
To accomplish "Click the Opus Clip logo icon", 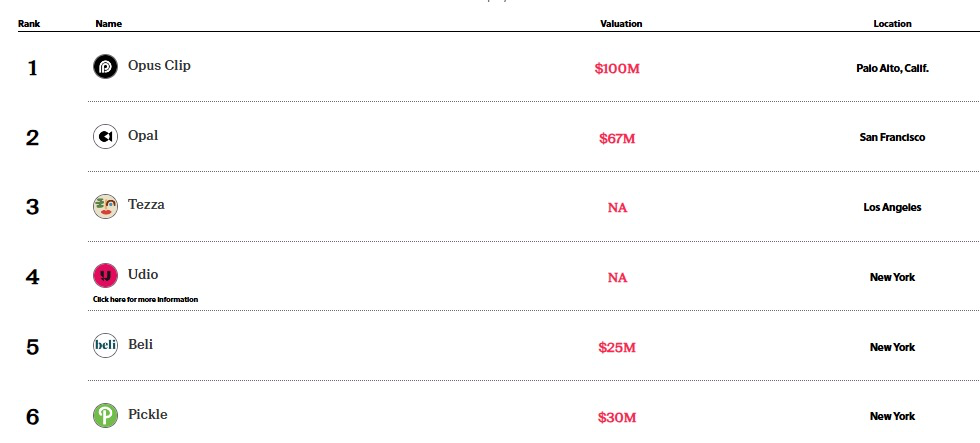I will 105,67.
